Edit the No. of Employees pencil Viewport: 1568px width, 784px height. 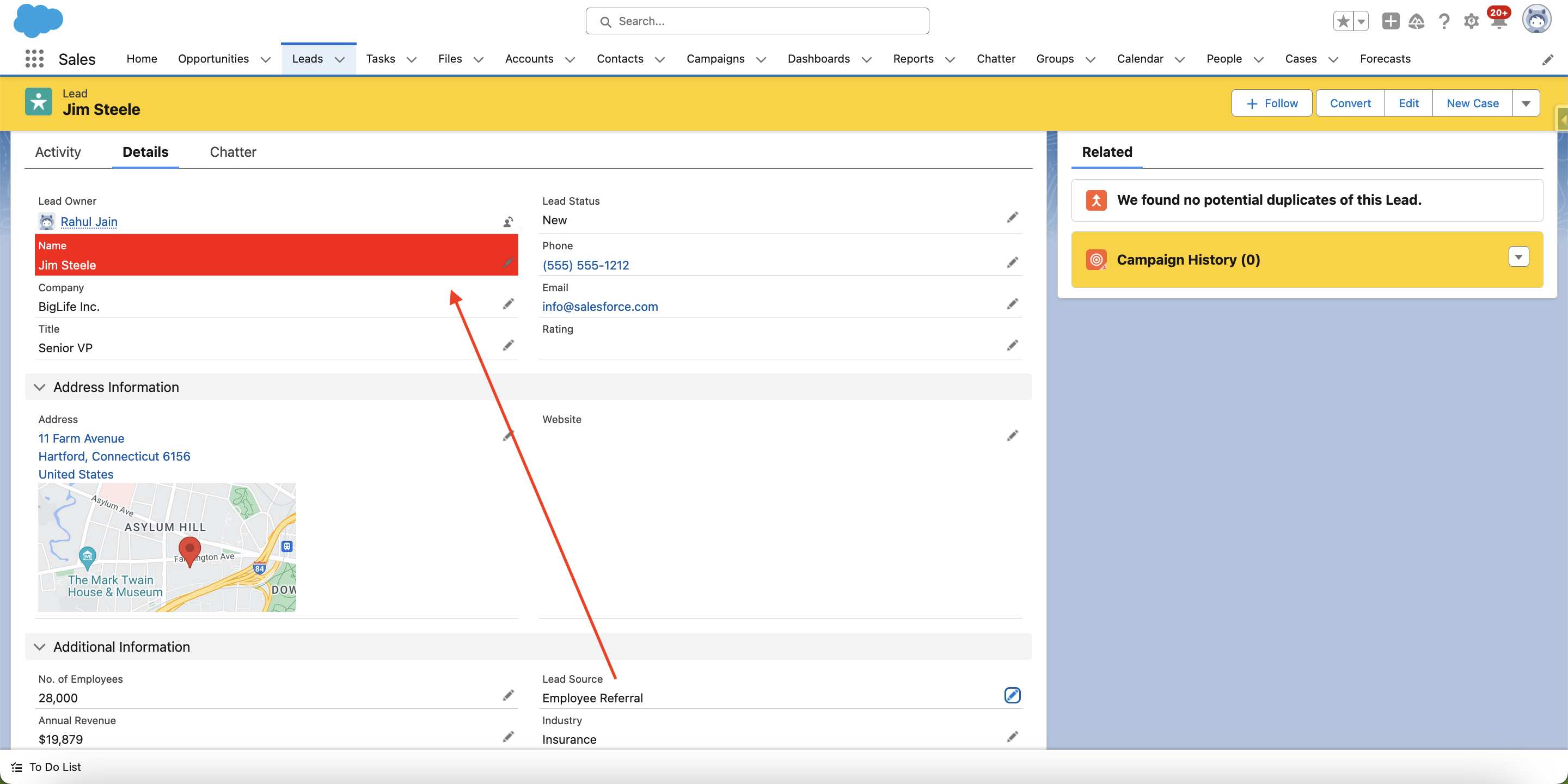click(x=509, y=695)
